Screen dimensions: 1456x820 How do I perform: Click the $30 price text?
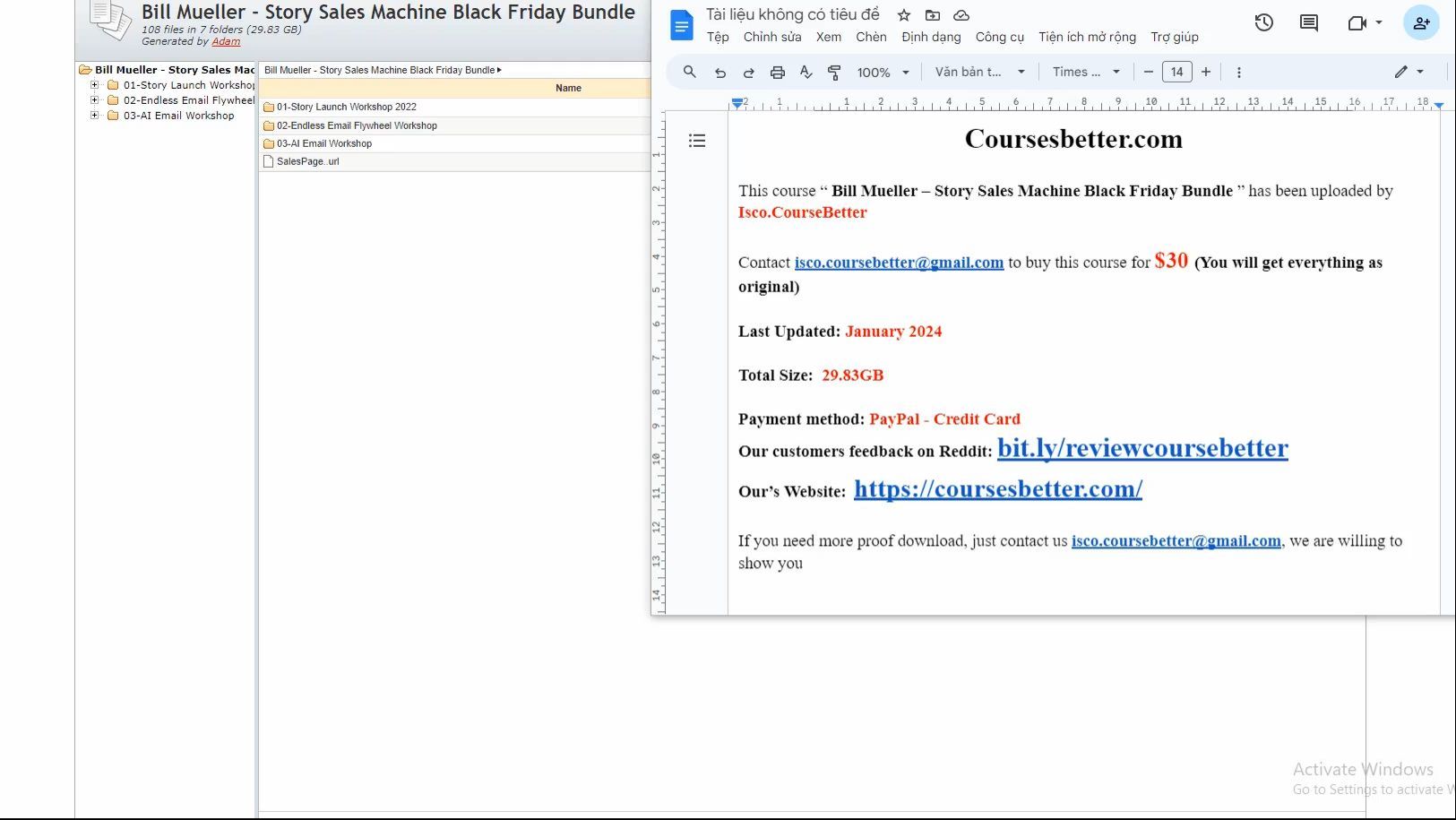[x=1171, y=261]
